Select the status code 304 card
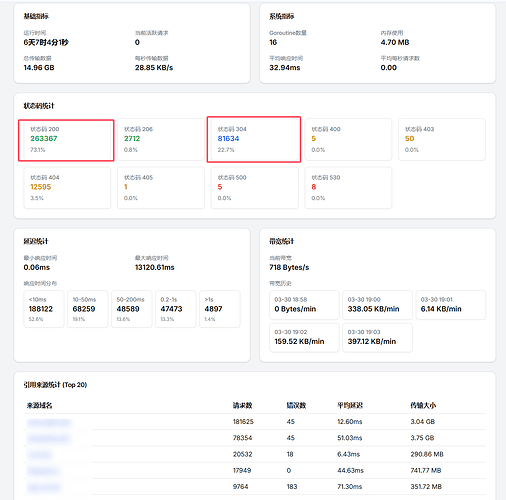Screen dimensions: 506x500 [x=254, y=140]
